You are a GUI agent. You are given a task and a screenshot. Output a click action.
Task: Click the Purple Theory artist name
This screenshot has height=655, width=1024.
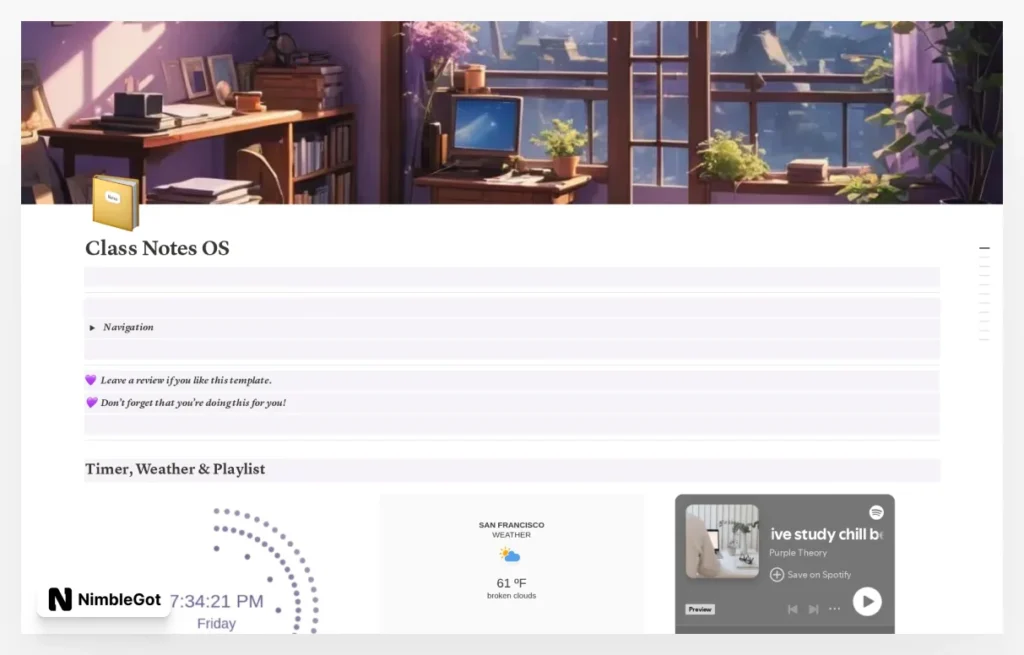pyautogui.click(x=797, y=553)
